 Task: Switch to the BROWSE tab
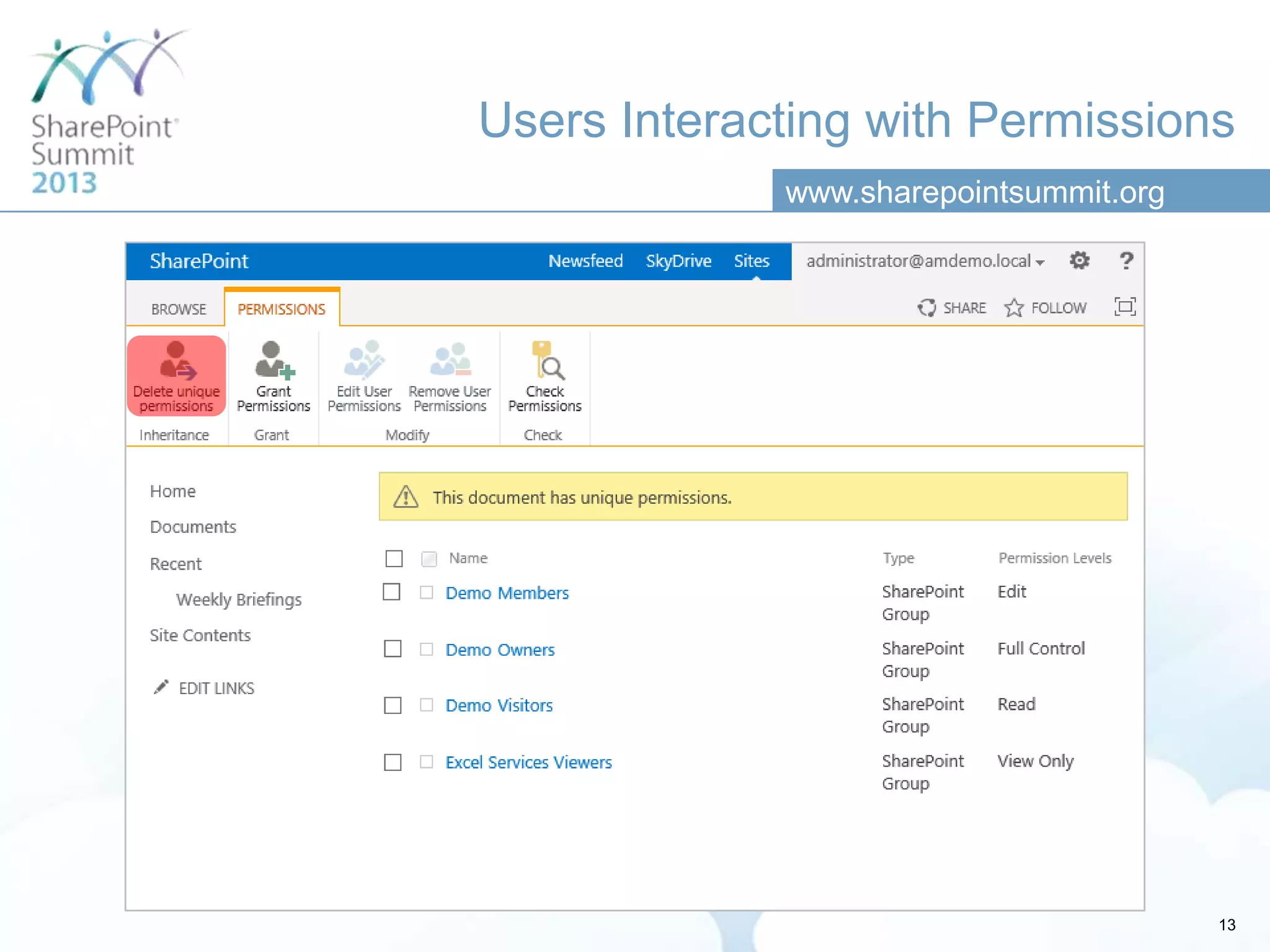[x=179, y=309]
